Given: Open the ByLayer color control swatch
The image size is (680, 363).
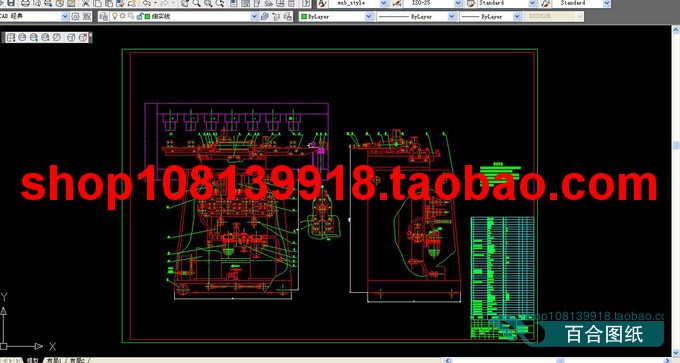Looking at the screenshot, I should click(336, 16).
